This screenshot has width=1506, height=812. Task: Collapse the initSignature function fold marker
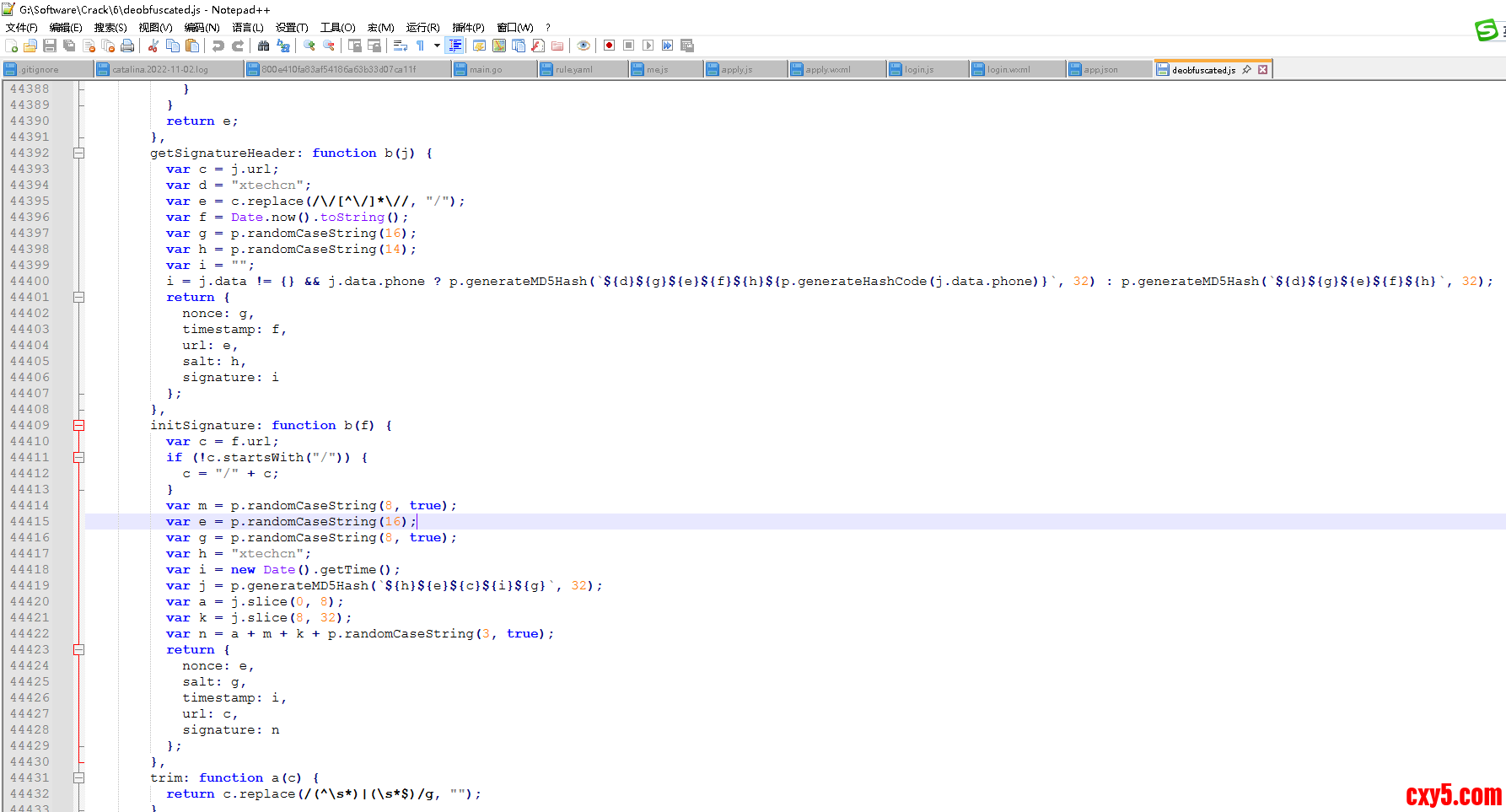click(x=78, y=426)
